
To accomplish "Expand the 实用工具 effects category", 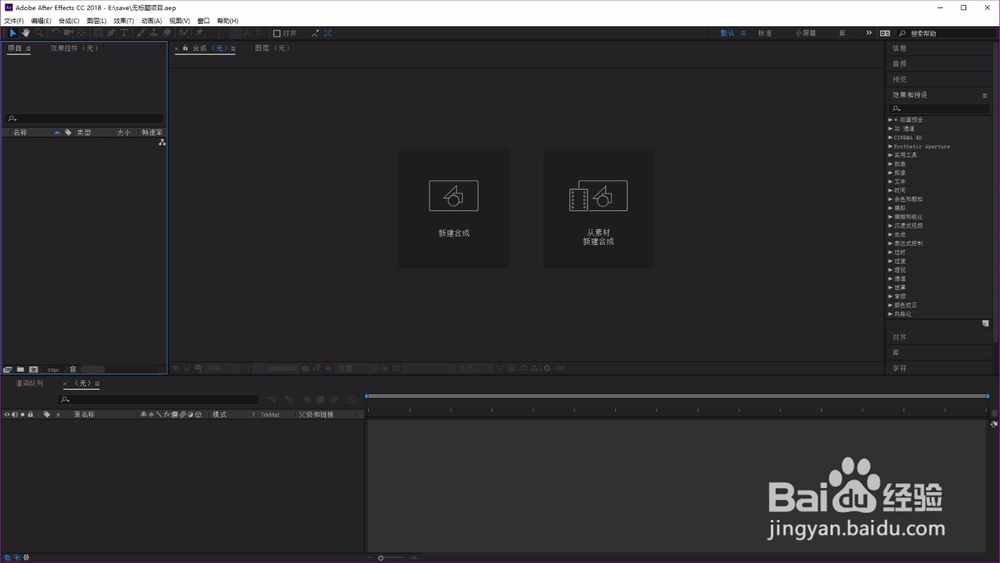I will (890, 155).
